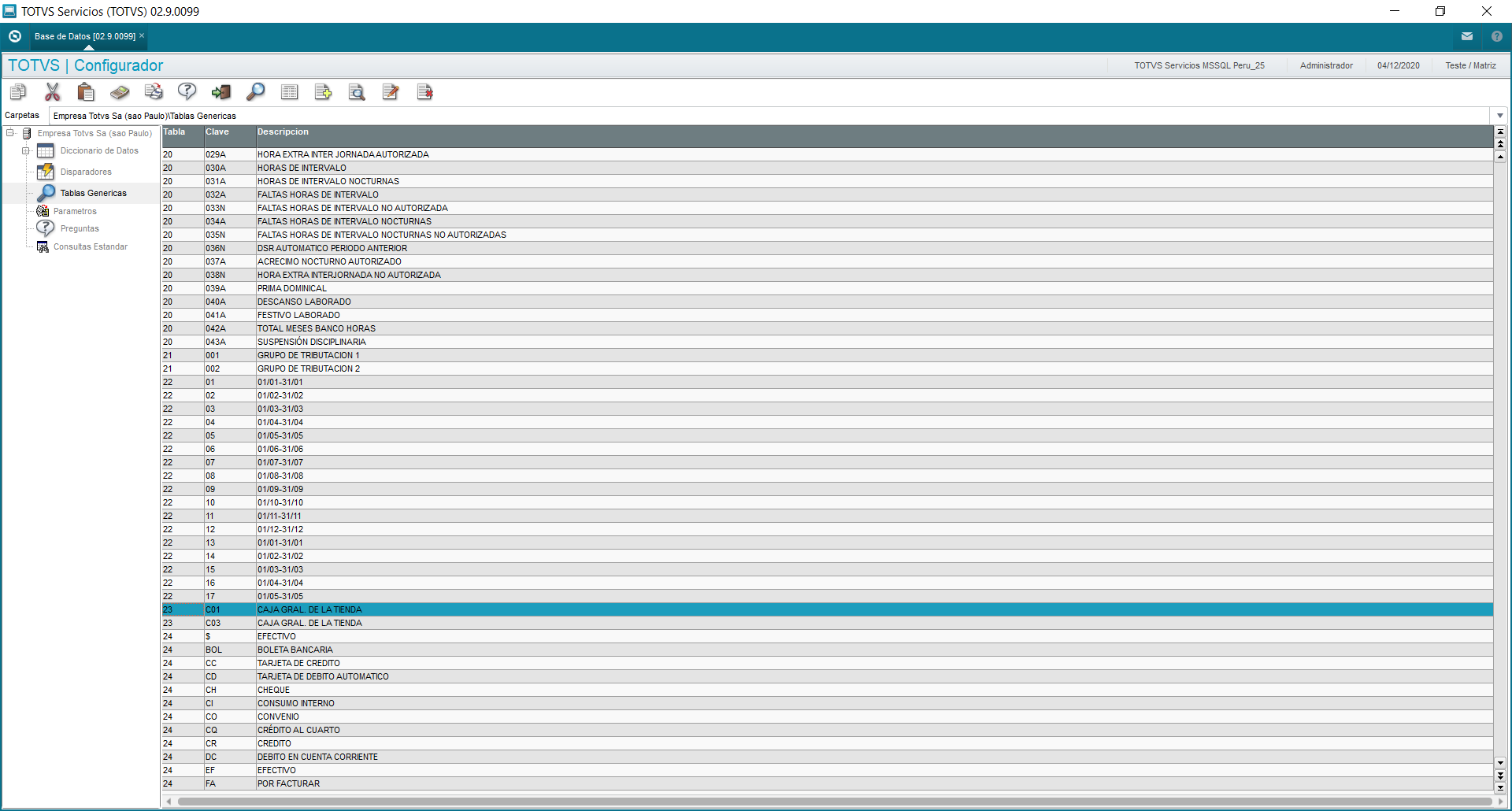Select row BOLETA BANCARIA
This screenshot has height=811, width=1512.
(x=827, y=650)
